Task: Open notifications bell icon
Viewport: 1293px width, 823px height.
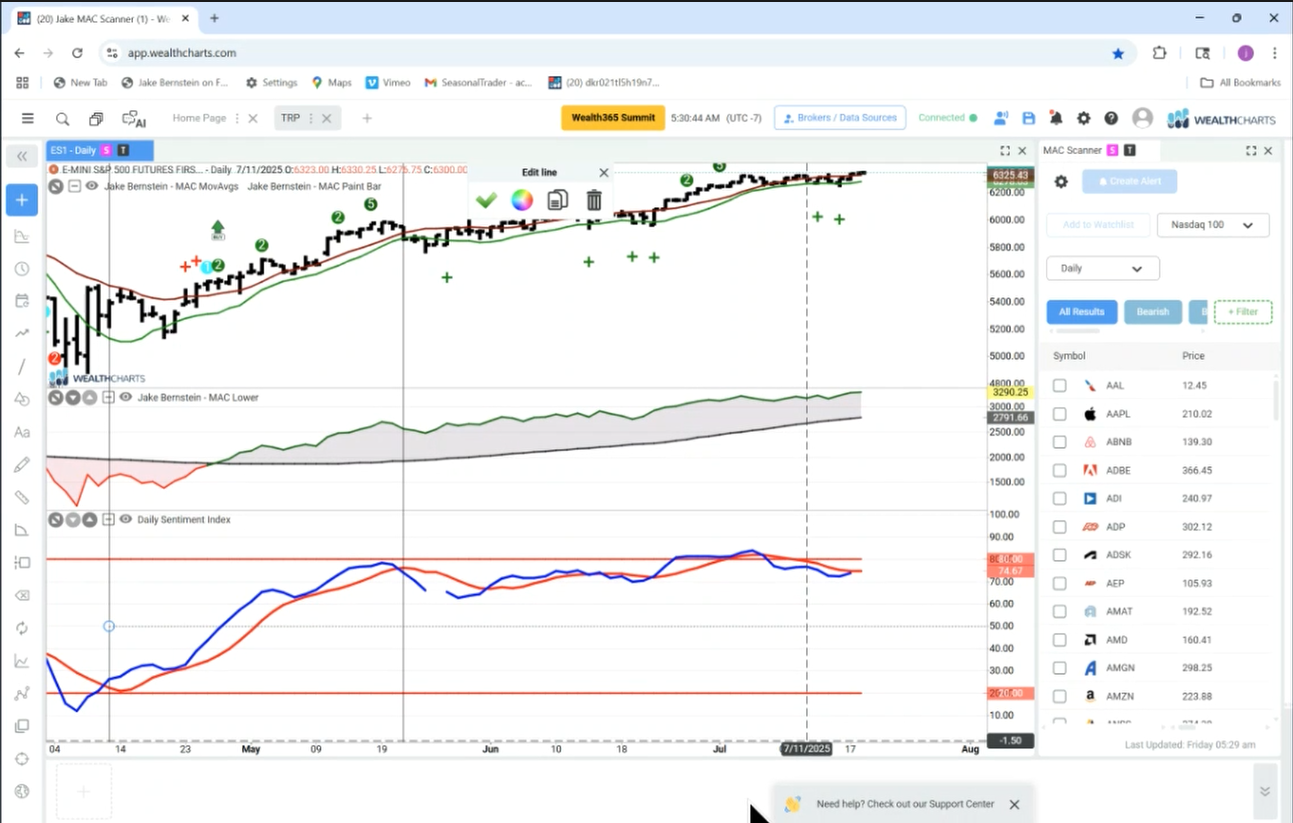Action: point(1056,118)
